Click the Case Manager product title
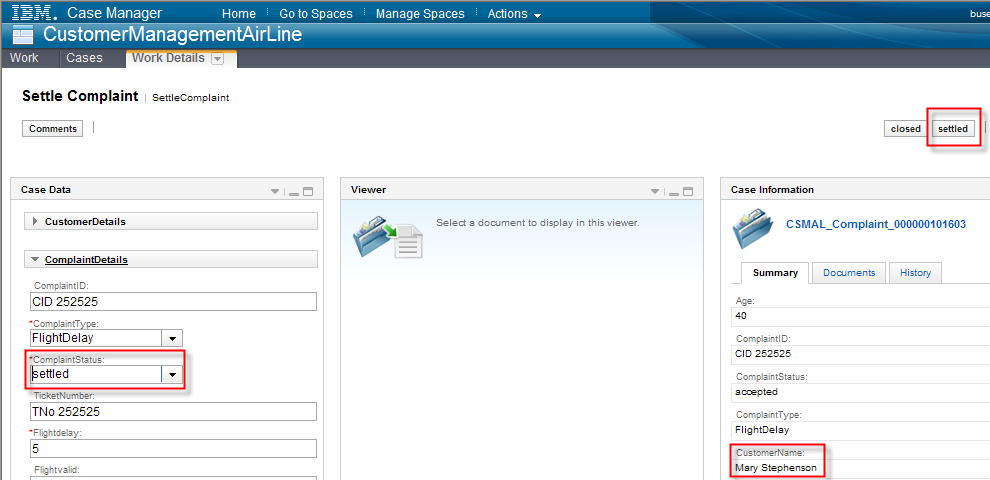This screenshot has width=990, height=480. pos(114,13)
